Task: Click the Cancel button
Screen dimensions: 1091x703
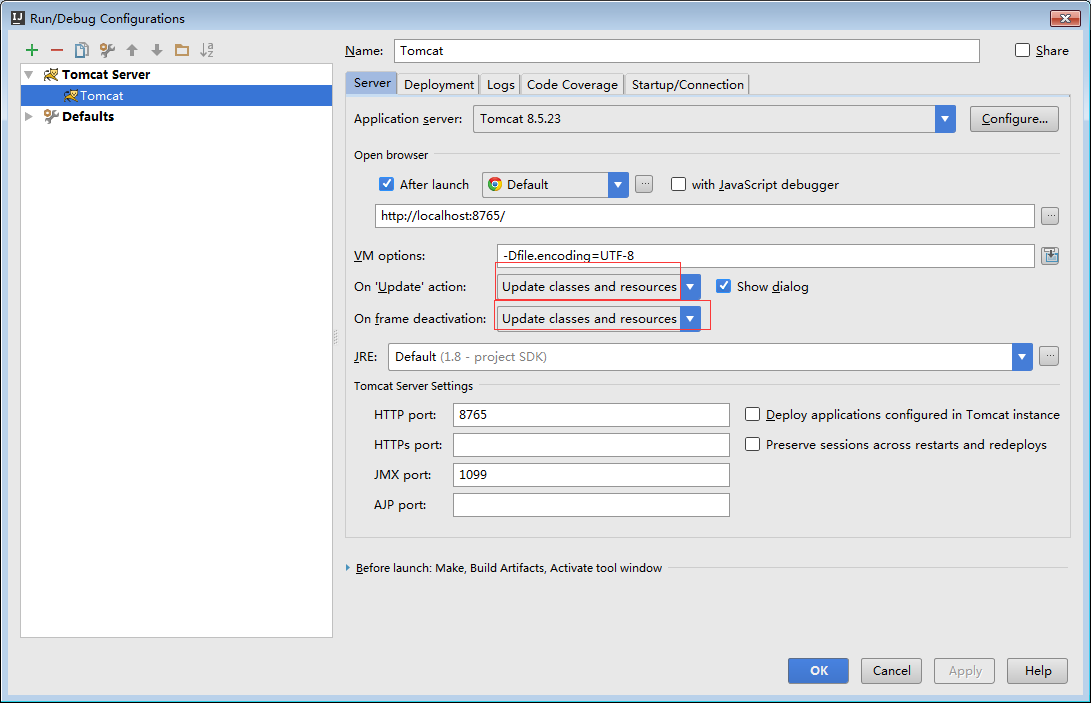Action: (891, 671)
